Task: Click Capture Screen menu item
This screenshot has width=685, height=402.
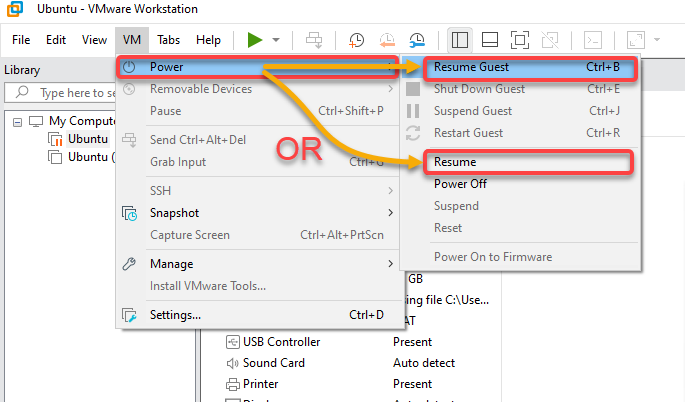Action: 258,235
